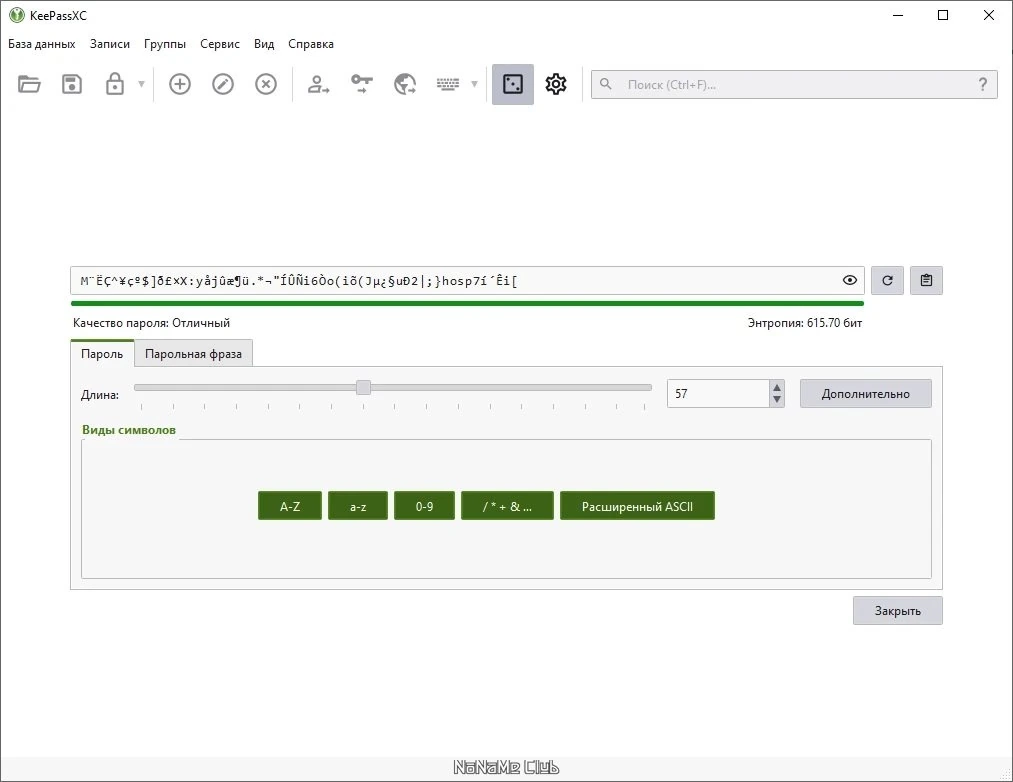This screenshot has height=782, width=1013.
Task: Toggle 0-9 digits characters
Action: coord(424,506)
